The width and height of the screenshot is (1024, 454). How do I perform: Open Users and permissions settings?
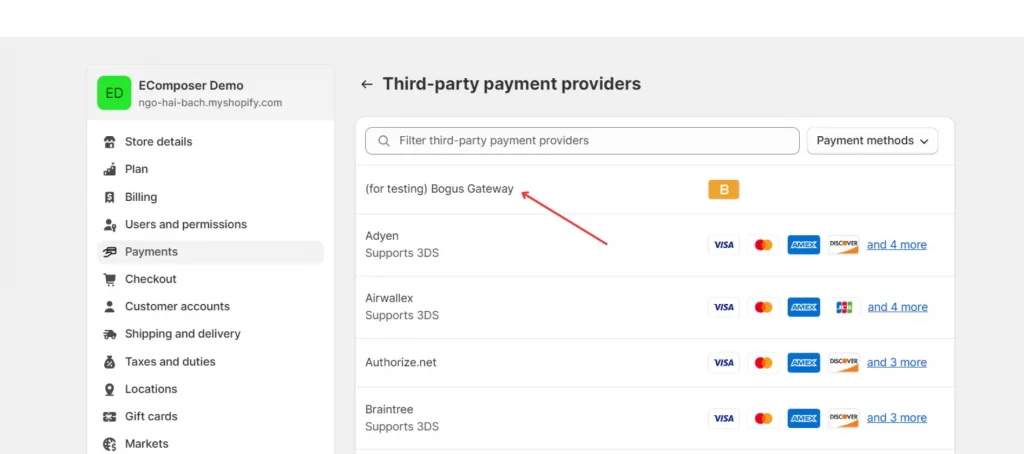click(x=185, y=224)
